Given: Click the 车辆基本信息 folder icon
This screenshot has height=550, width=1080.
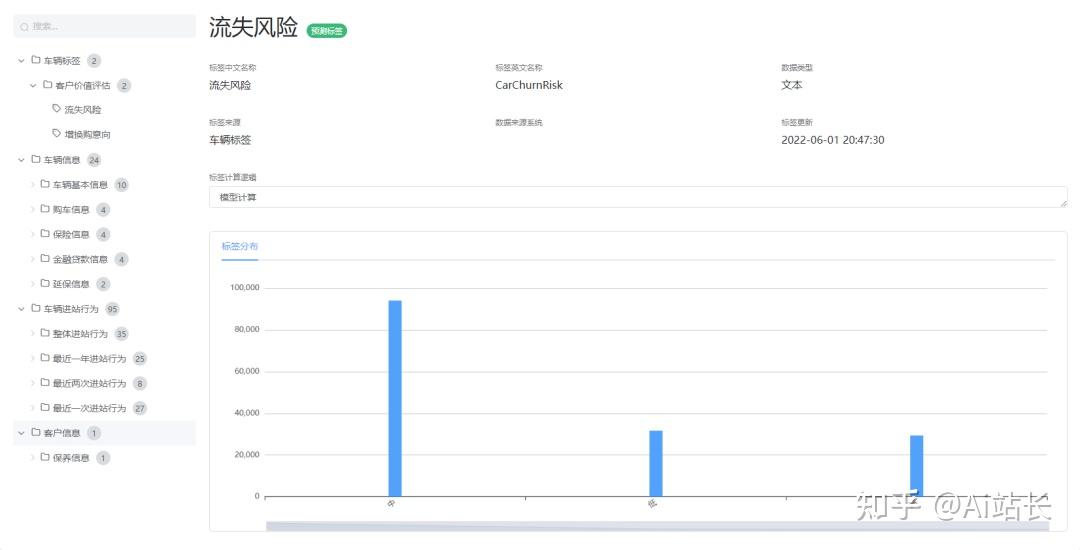Looking at the screenshot, I should pos(45,184).
